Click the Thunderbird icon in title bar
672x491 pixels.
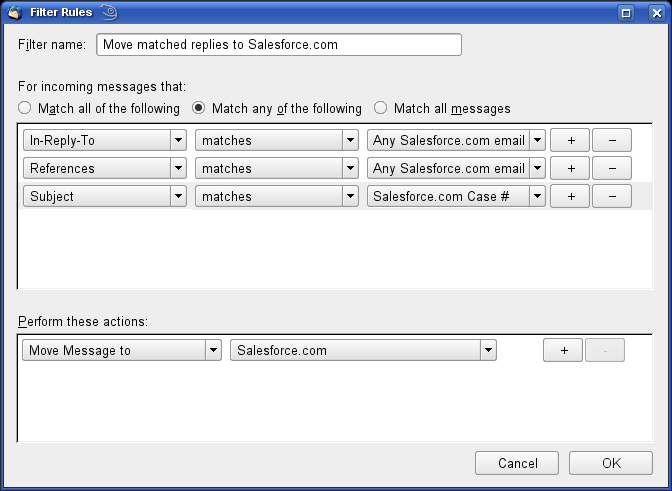[15, 12]
